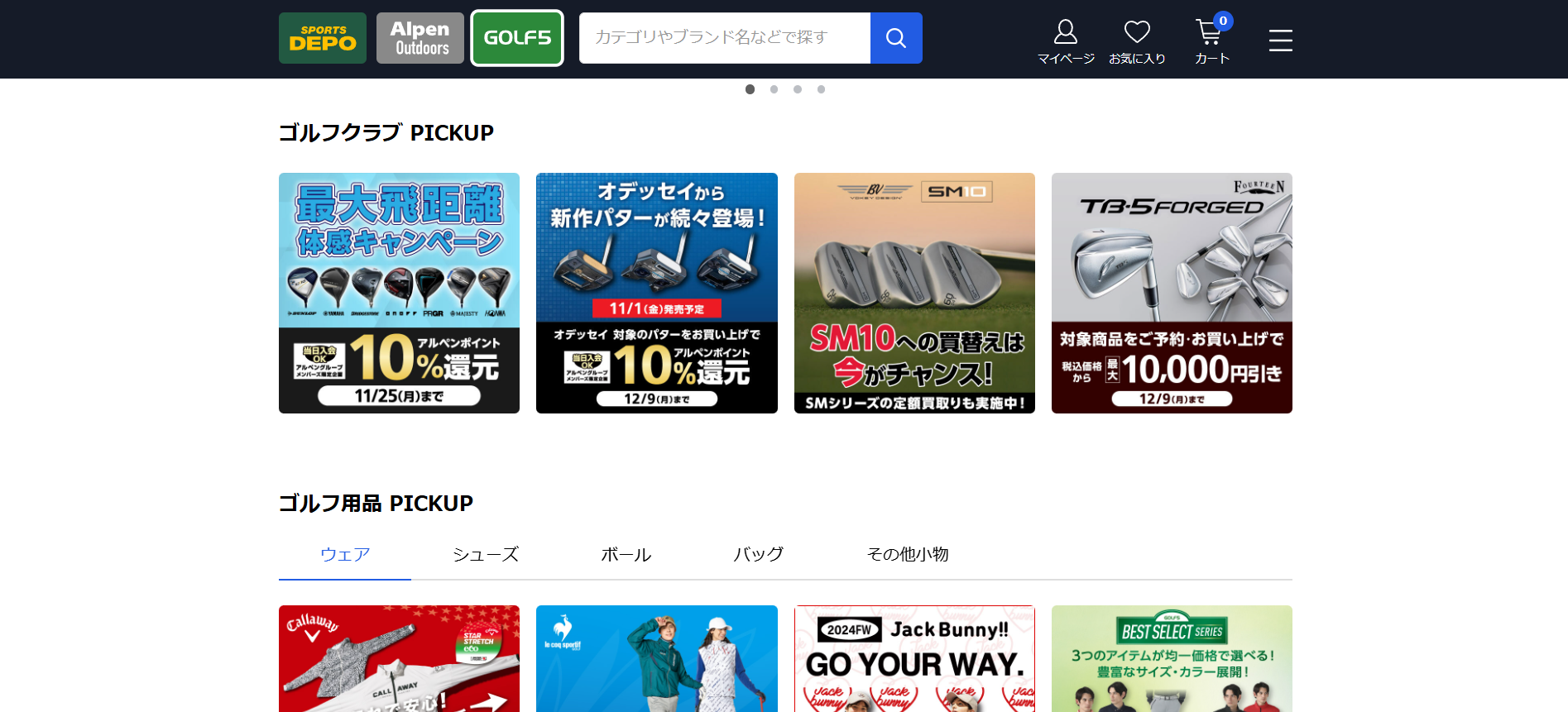View favorites via heart icon
Image resolution: width=1568 pixels, height=712 pixels.
(x=1137, y=41)
